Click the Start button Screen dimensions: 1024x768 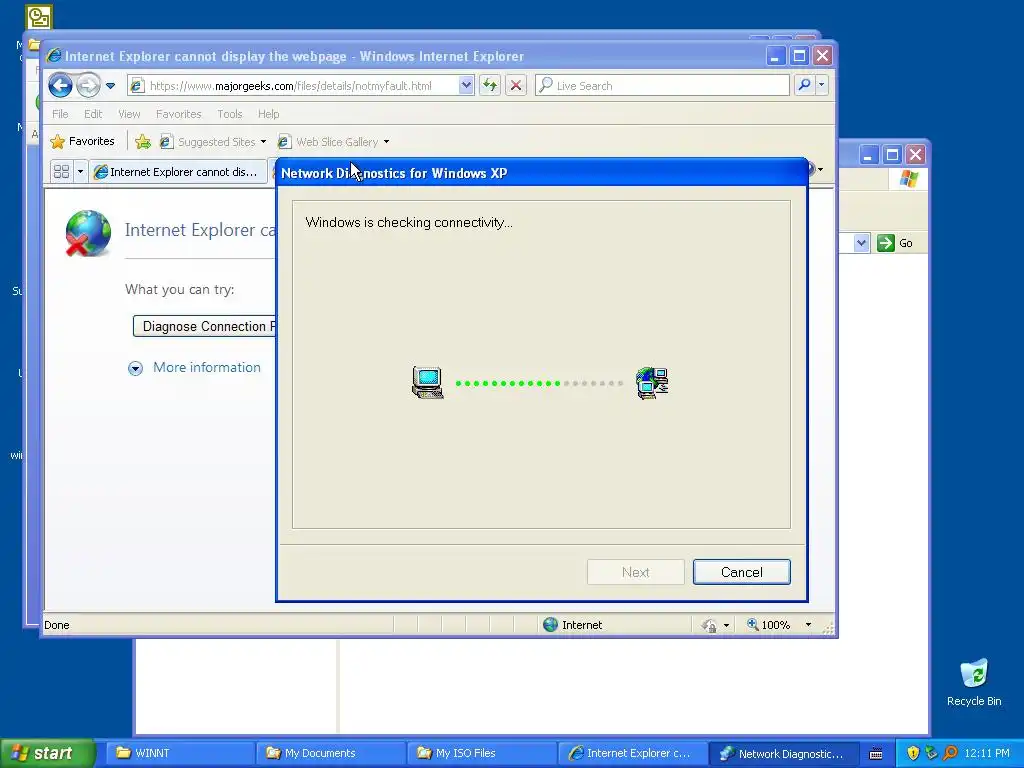pyautogui.click(x=46, y=753)
